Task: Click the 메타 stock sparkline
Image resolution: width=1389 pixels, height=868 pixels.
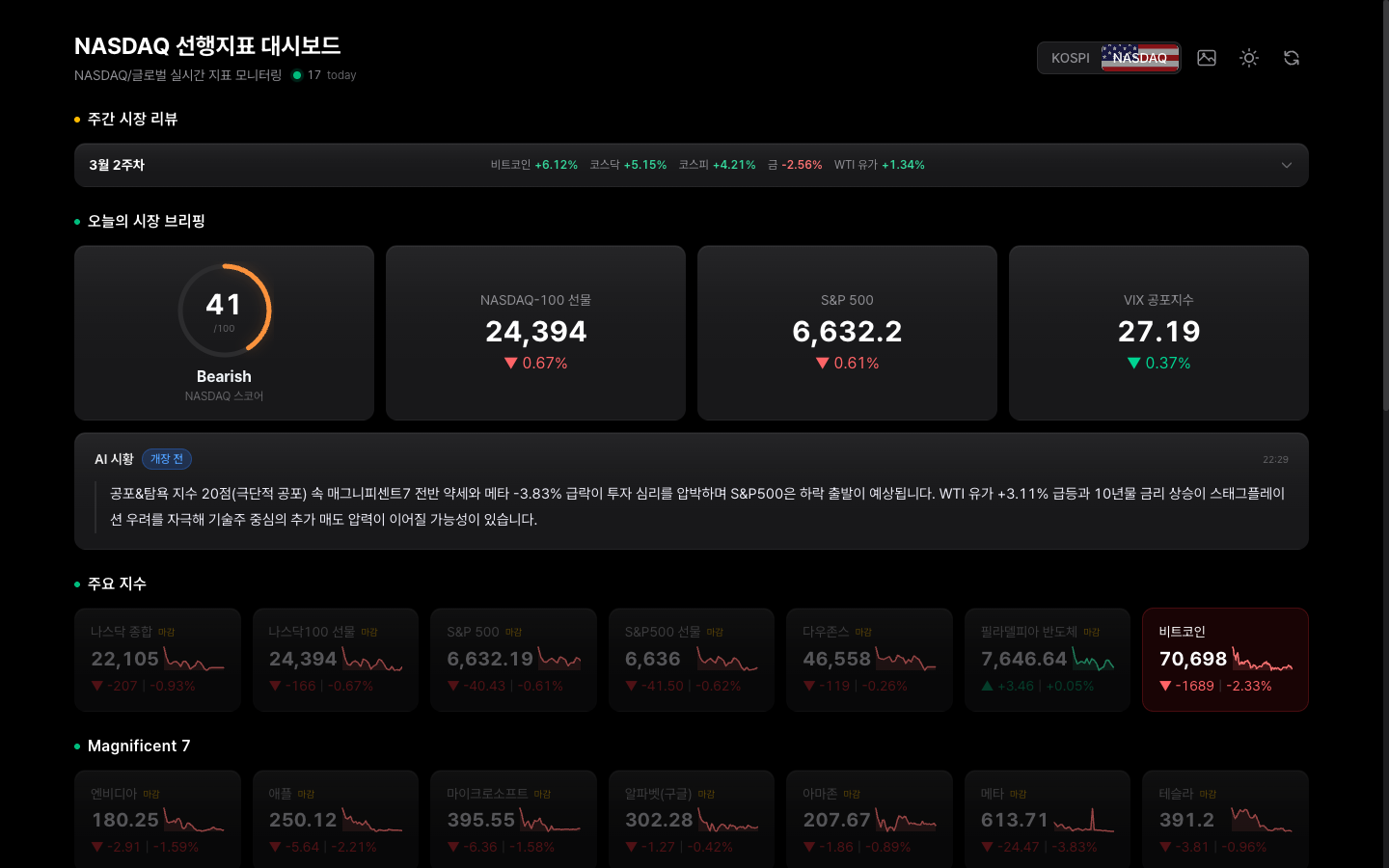Action: [1083, 822]
